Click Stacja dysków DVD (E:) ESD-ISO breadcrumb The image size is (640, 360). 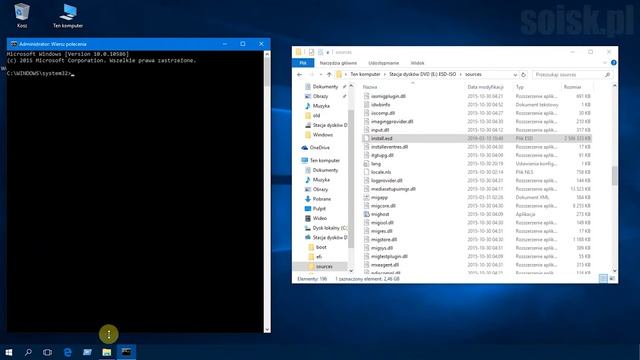[x=422, y=74]
